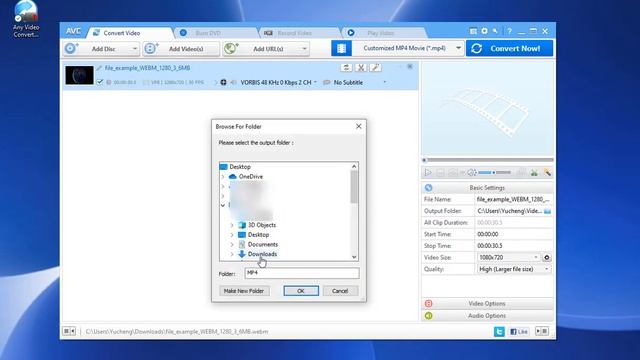Image resolution: width=640 pixels, height=360 pixels.
Task: Click the Add Disc icon
Action: pyautogui.click(x=71, y=49)
